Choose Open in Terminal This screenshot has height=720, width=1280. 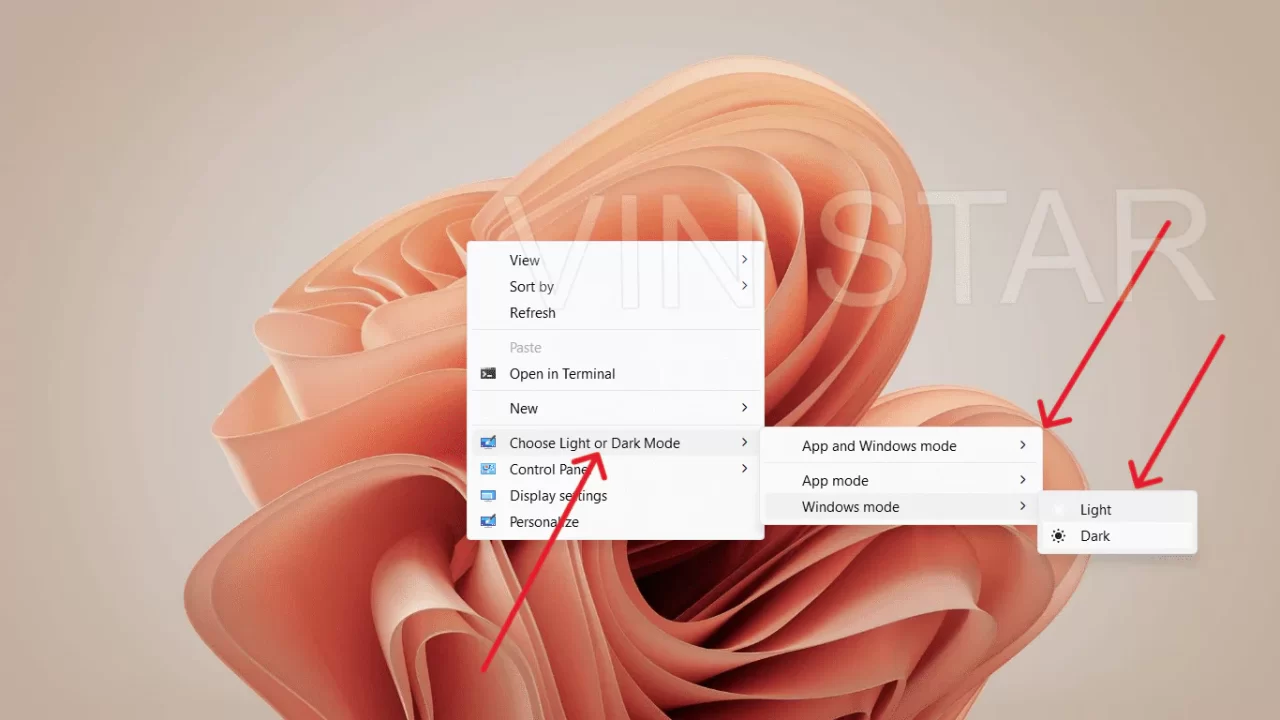[615, 374]
